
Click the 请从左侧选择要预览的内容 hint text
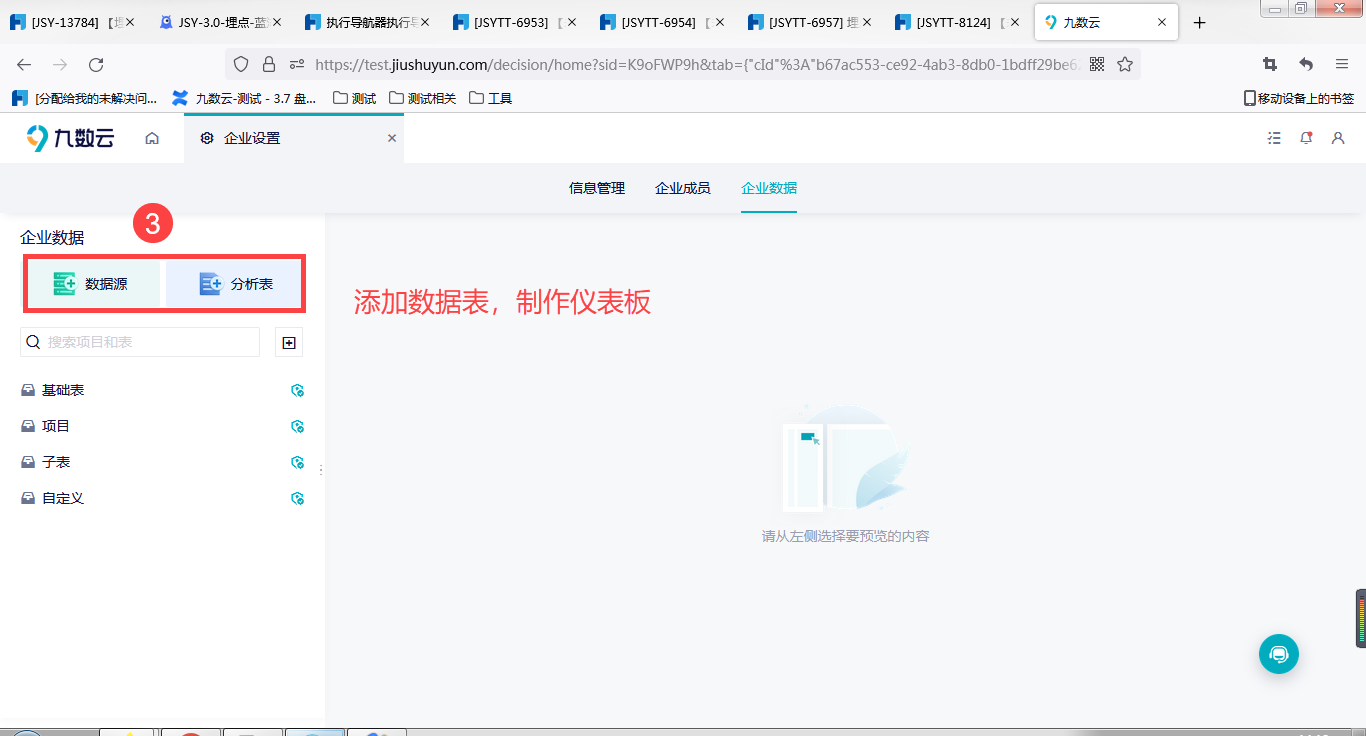tap(846, 536)
